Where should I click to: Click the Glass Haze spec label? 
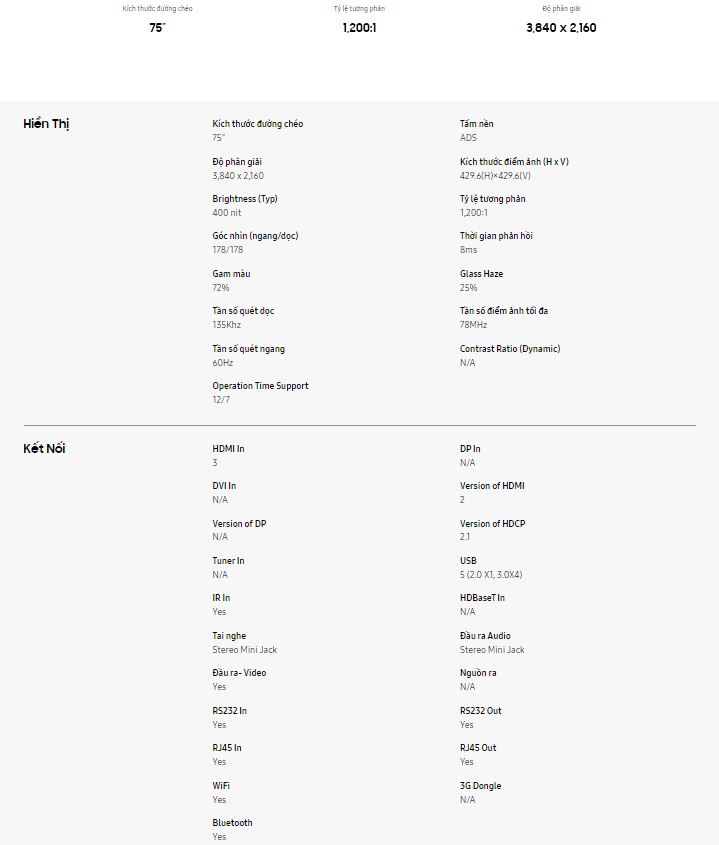482,274
